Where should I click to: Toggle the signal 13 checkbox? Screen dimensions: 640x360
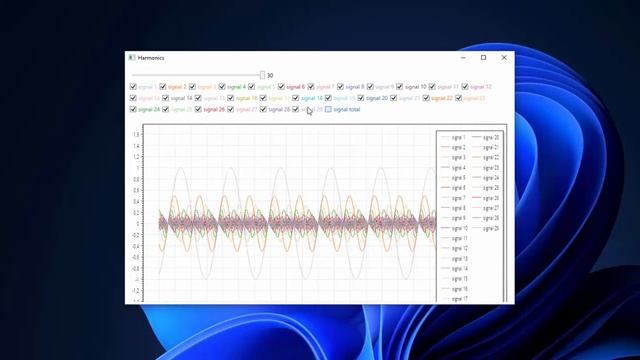coord(133,98)
